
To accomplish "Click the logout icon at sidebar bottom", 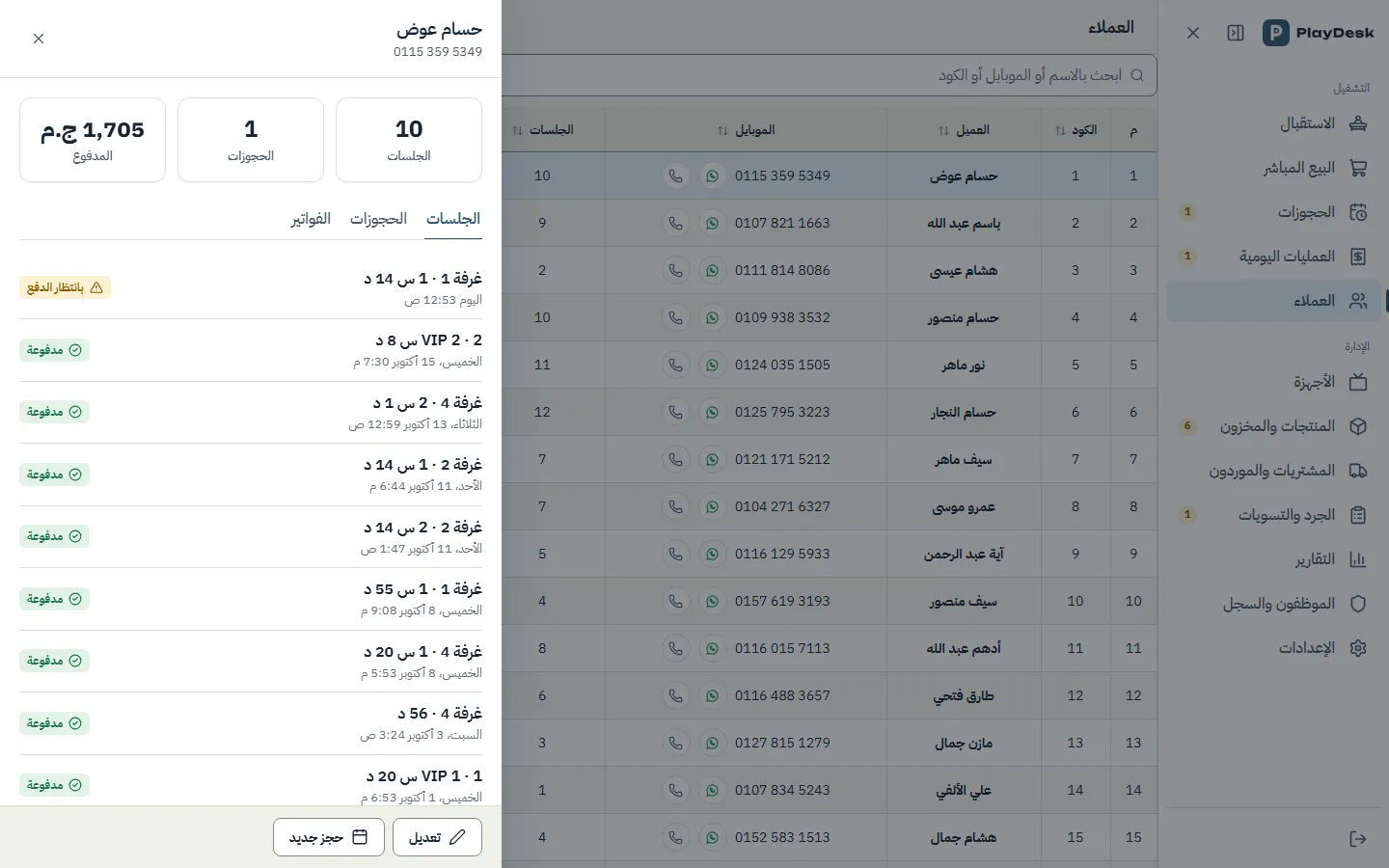I will (1358, 838).
